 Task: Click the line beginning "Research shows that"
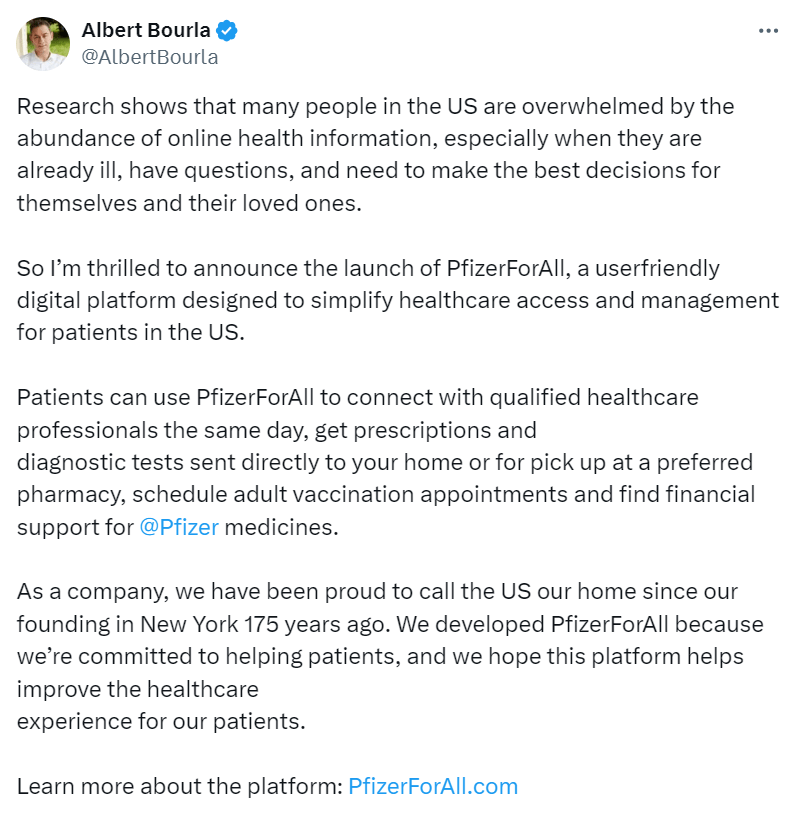pos(375,106)
